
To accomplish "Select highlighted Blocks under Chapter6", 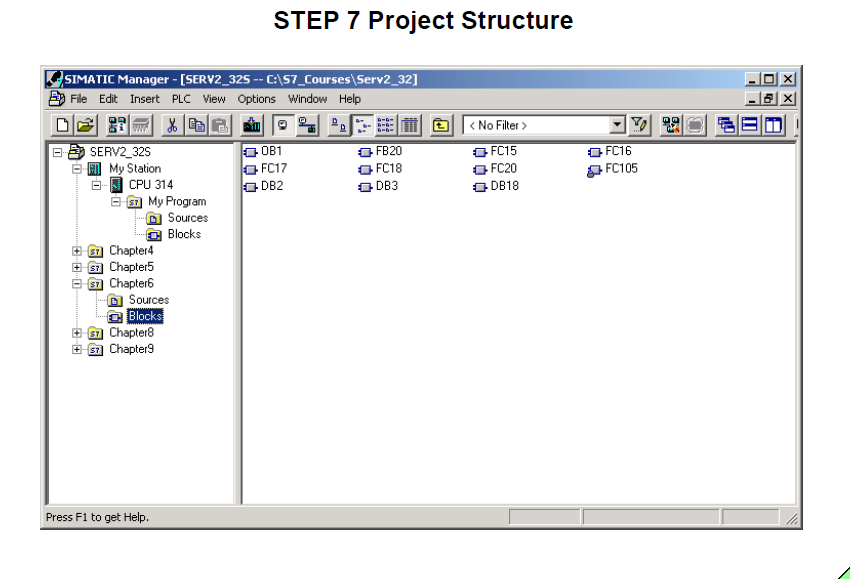I will point(145,316).
